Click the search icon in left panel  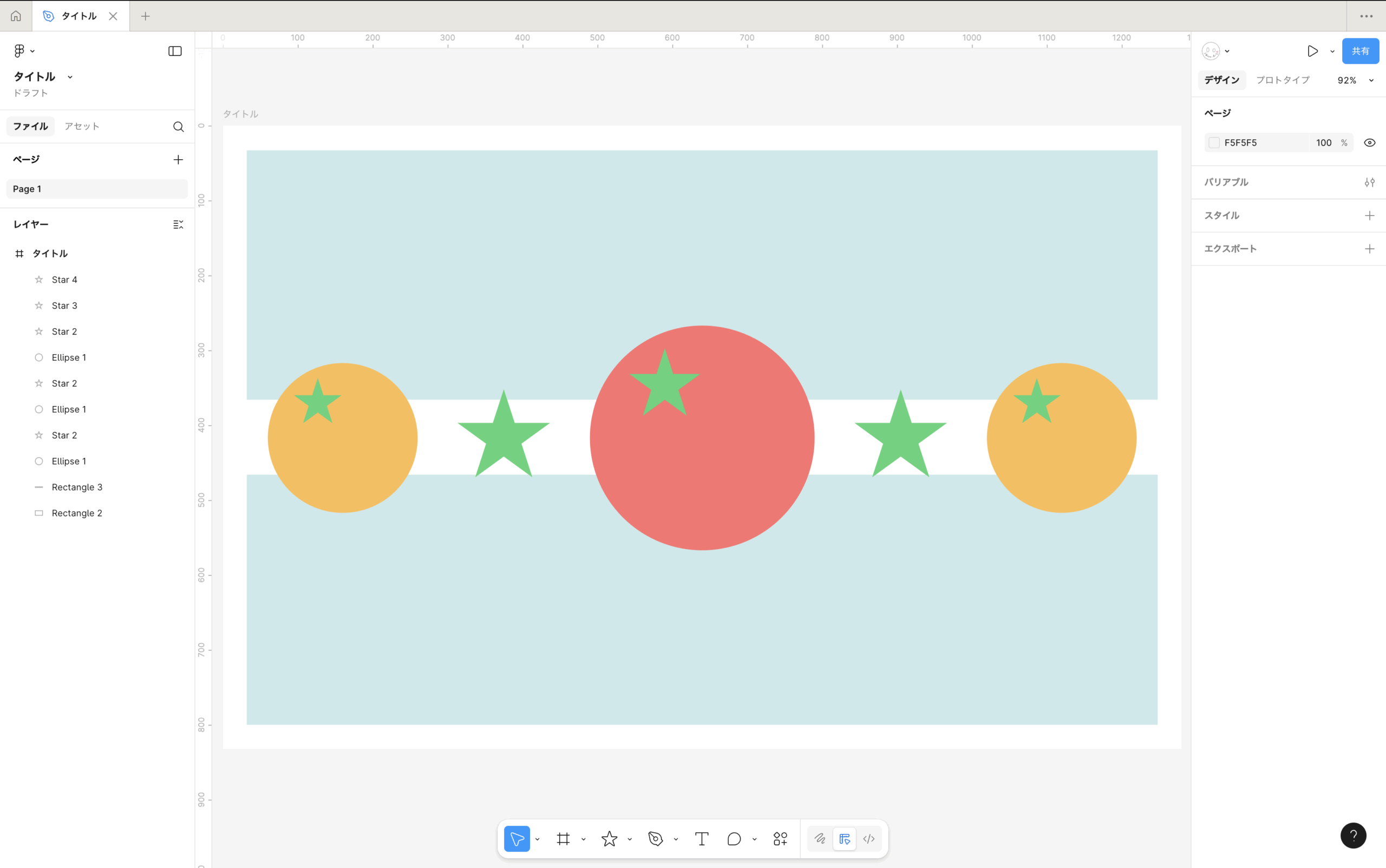pyautogui.click(x=179, y=126)
